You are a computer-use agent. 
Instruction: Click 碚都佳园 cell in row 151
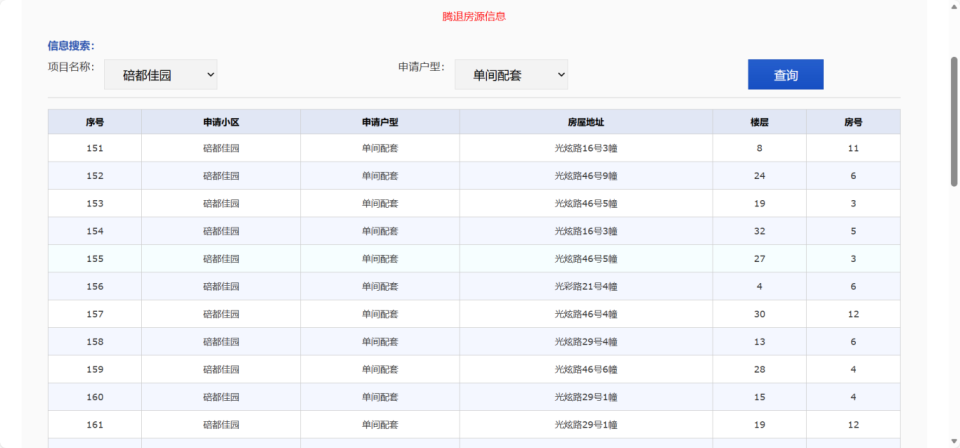tap(221, 148)
